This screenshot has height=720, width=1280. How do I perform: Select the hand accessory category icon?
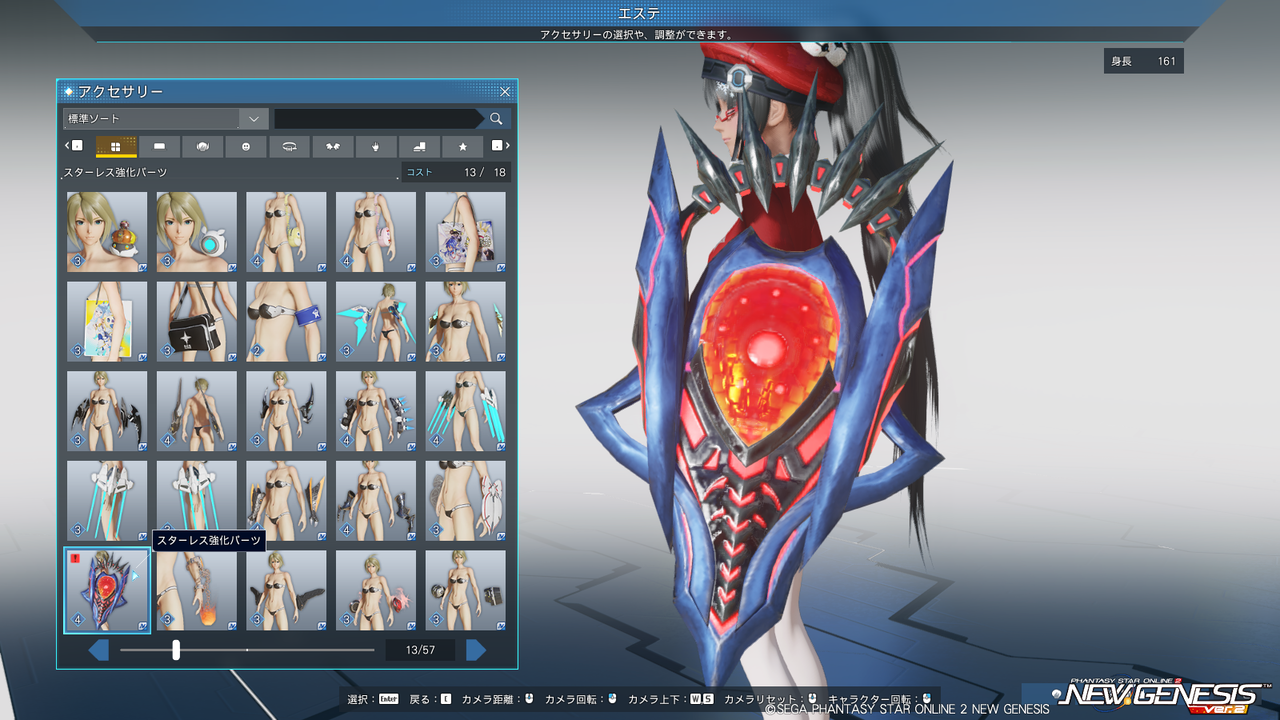click(376, 147)
